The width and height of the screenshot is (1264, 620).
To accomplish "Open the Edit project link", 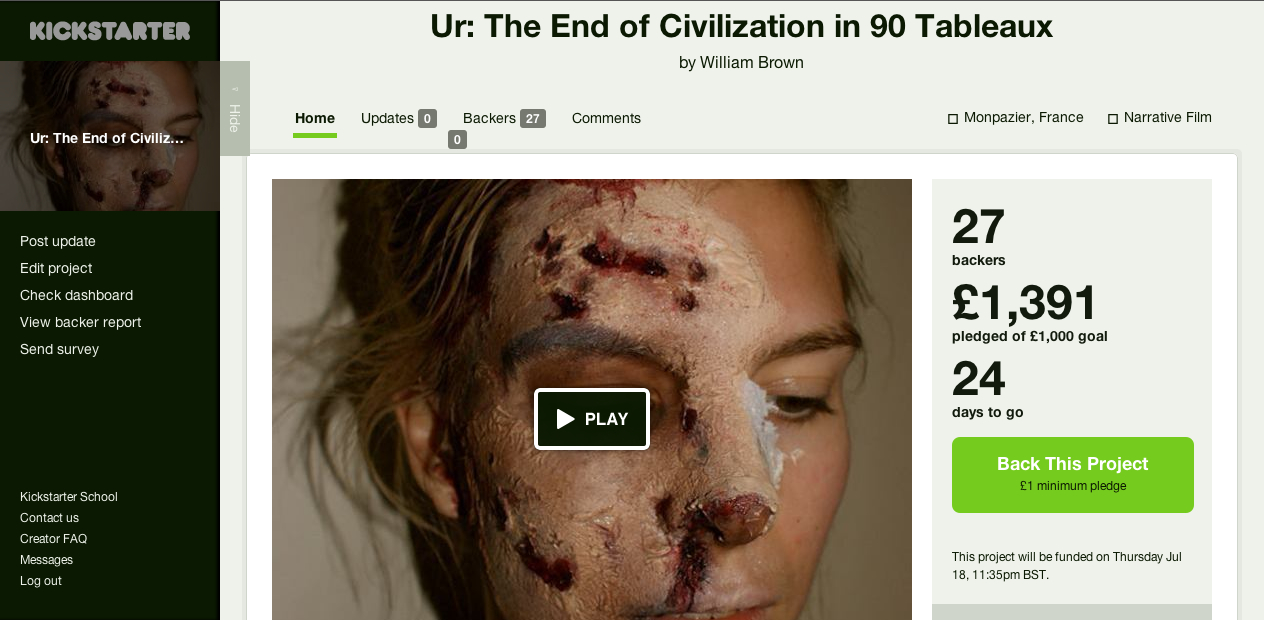I will [56, 268].
